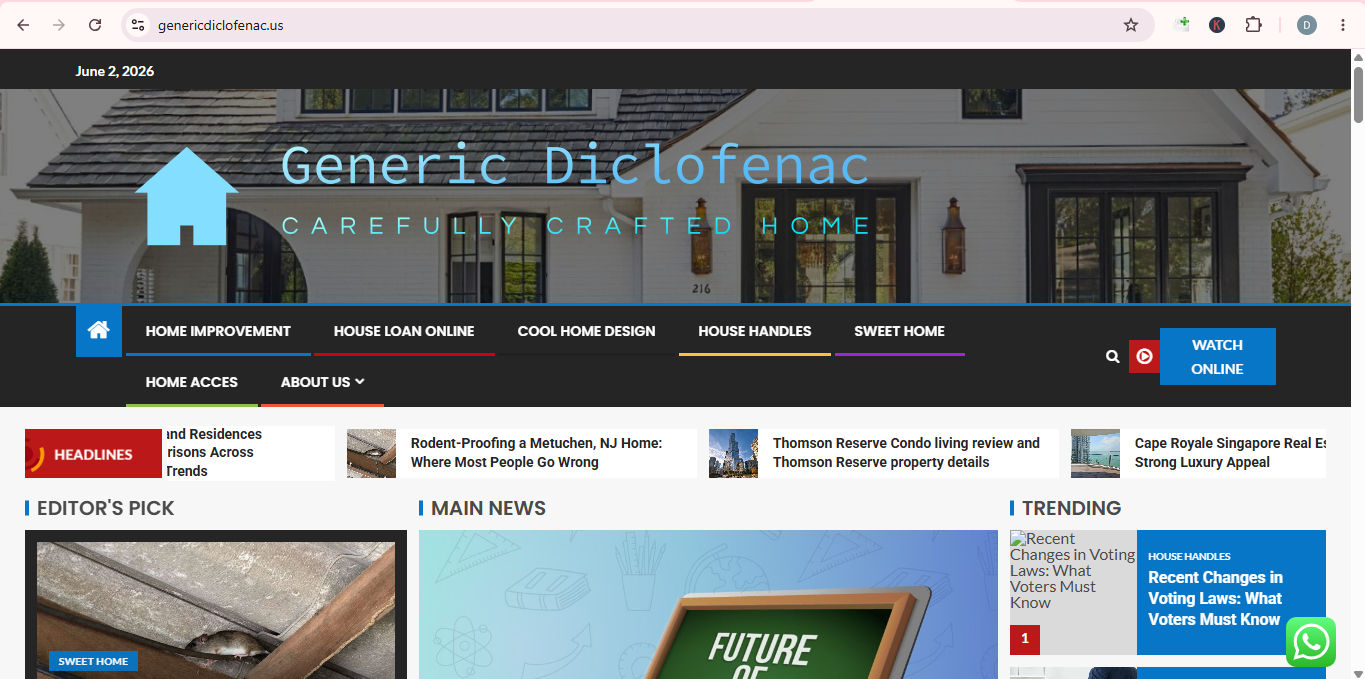The image size is (1365, 679).
Task: Click the Editor's Pick section heading
Action: 105,508
